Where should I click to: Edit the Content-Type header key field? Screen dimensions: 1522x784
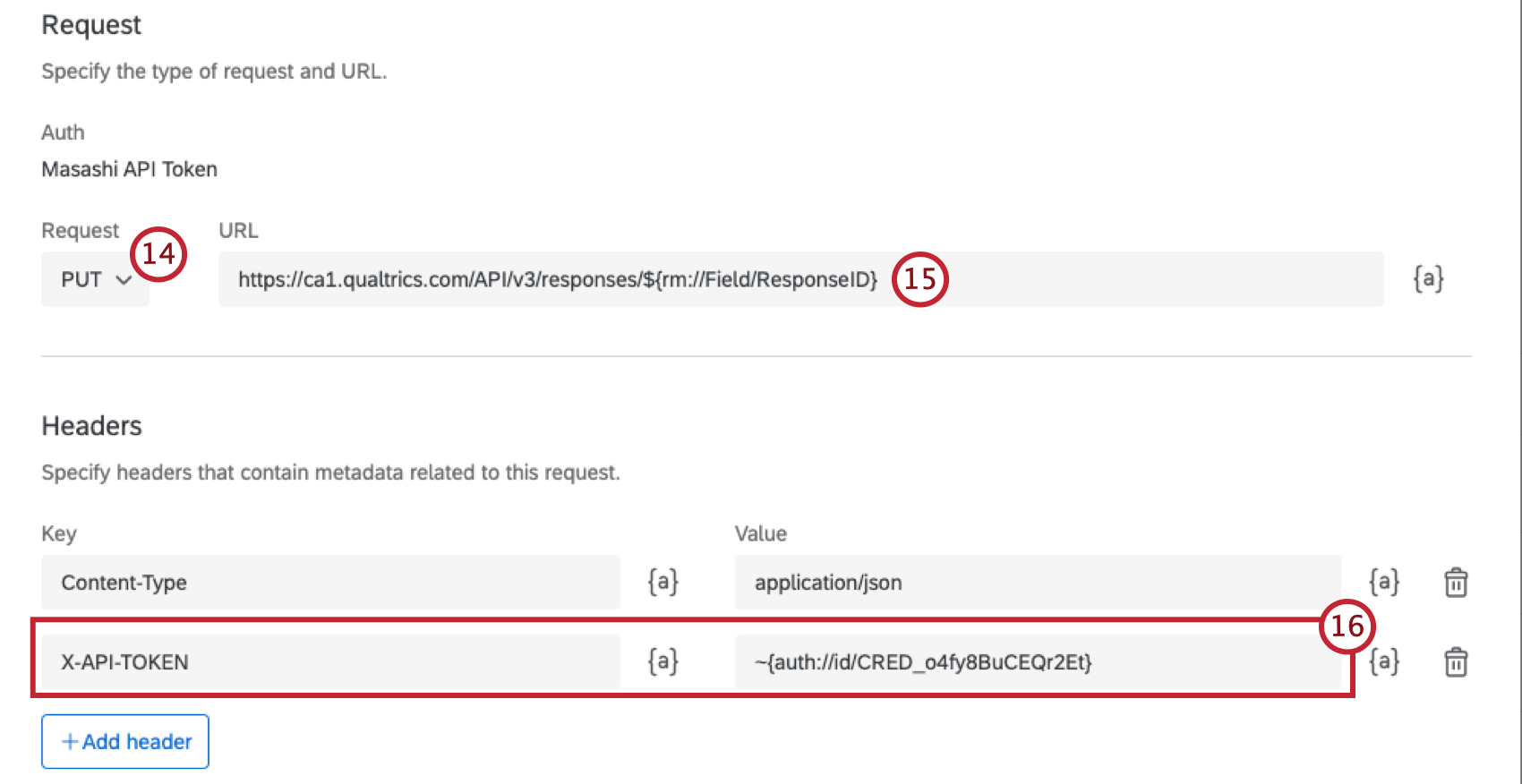pyautogui.click(x=331, y=583)
